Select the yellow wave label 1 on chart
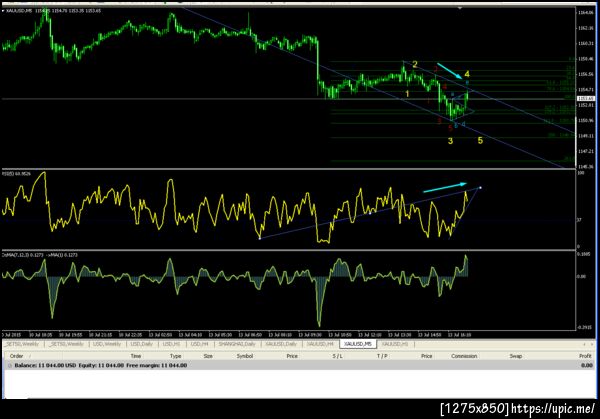 click(408, 94)
